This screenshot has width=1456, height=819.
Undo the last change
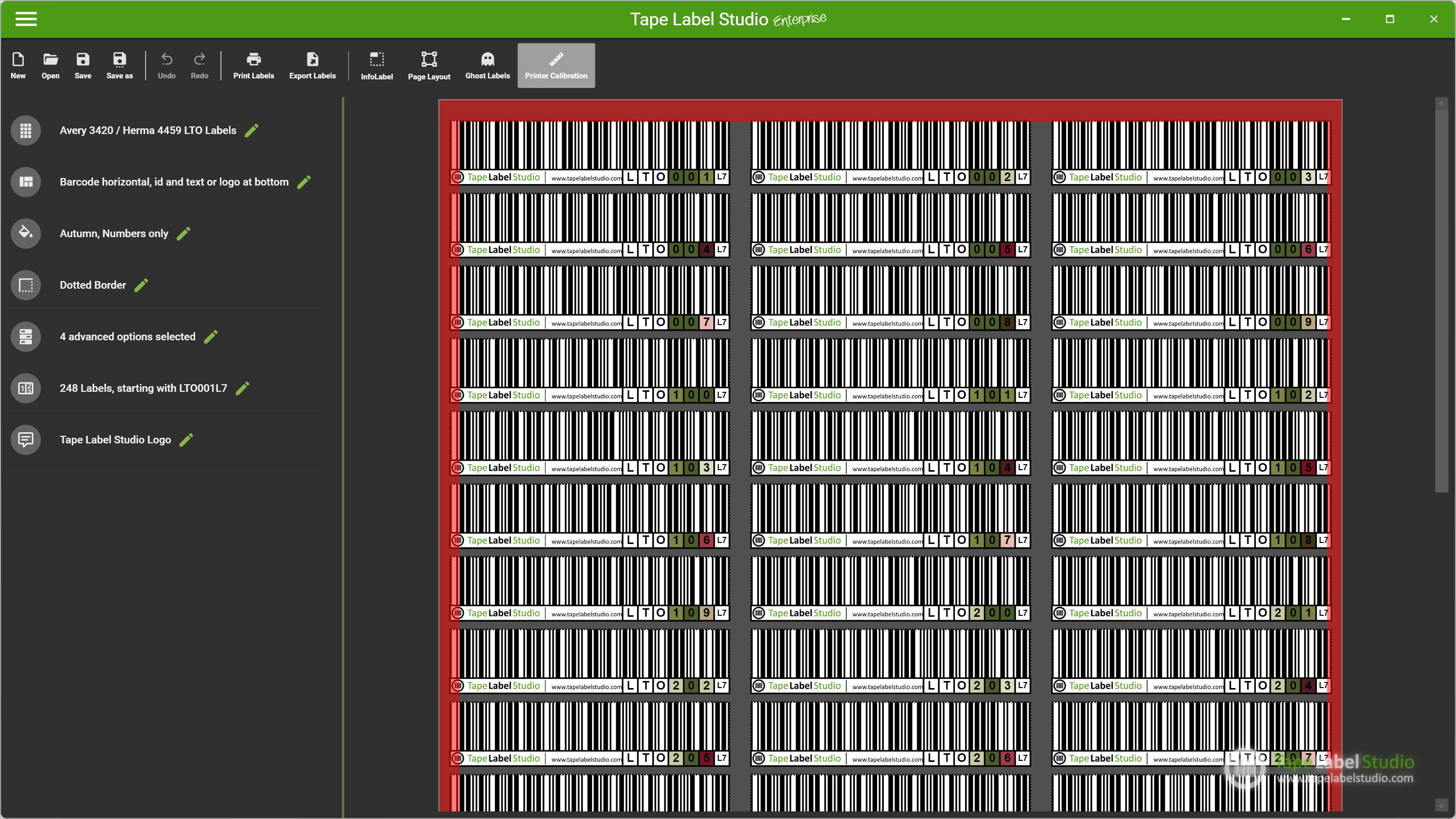click(166, 66)
